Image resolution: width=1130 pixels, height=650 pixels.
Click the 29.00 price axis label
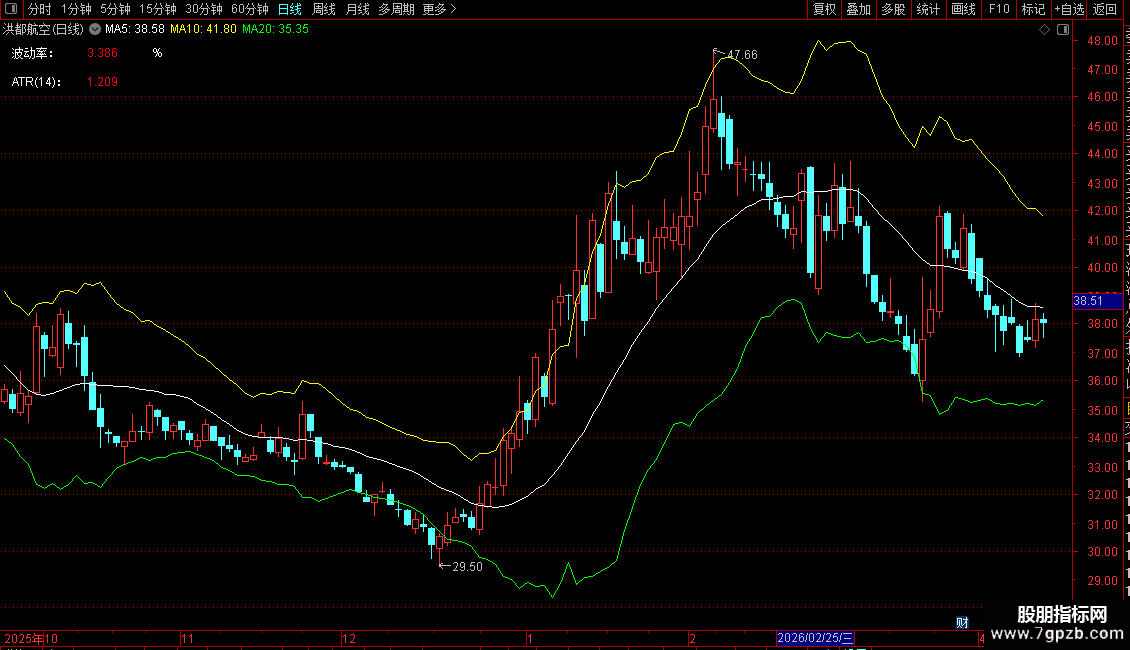(x=1103, y=580)
